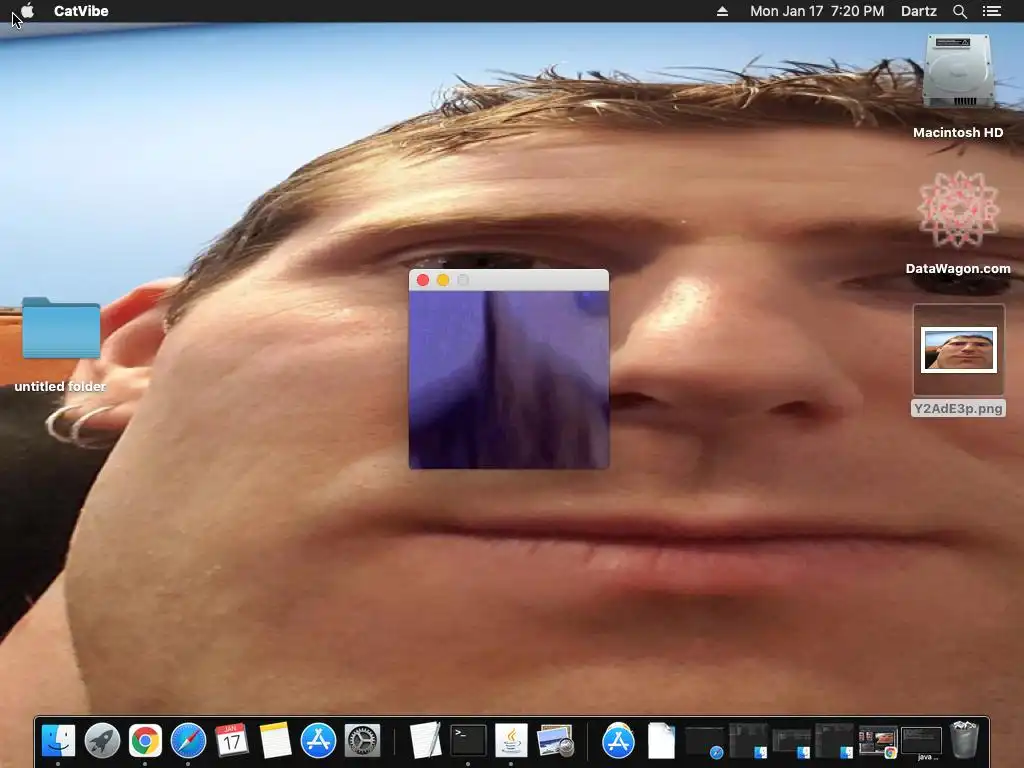1024x768 pixels.
Task: Open the yellow Notes app in dock
Action: pos(275,741)
